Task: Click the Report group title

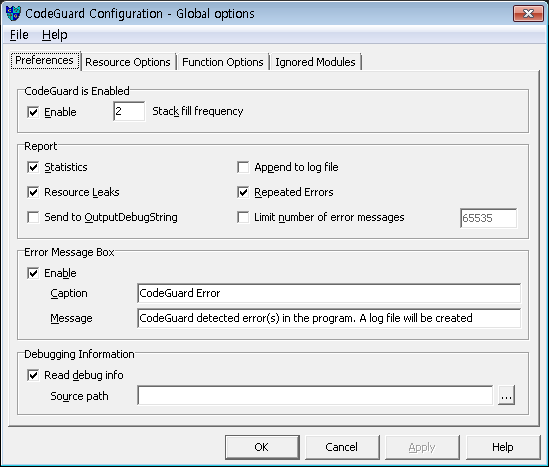Action: coord(40,146)
